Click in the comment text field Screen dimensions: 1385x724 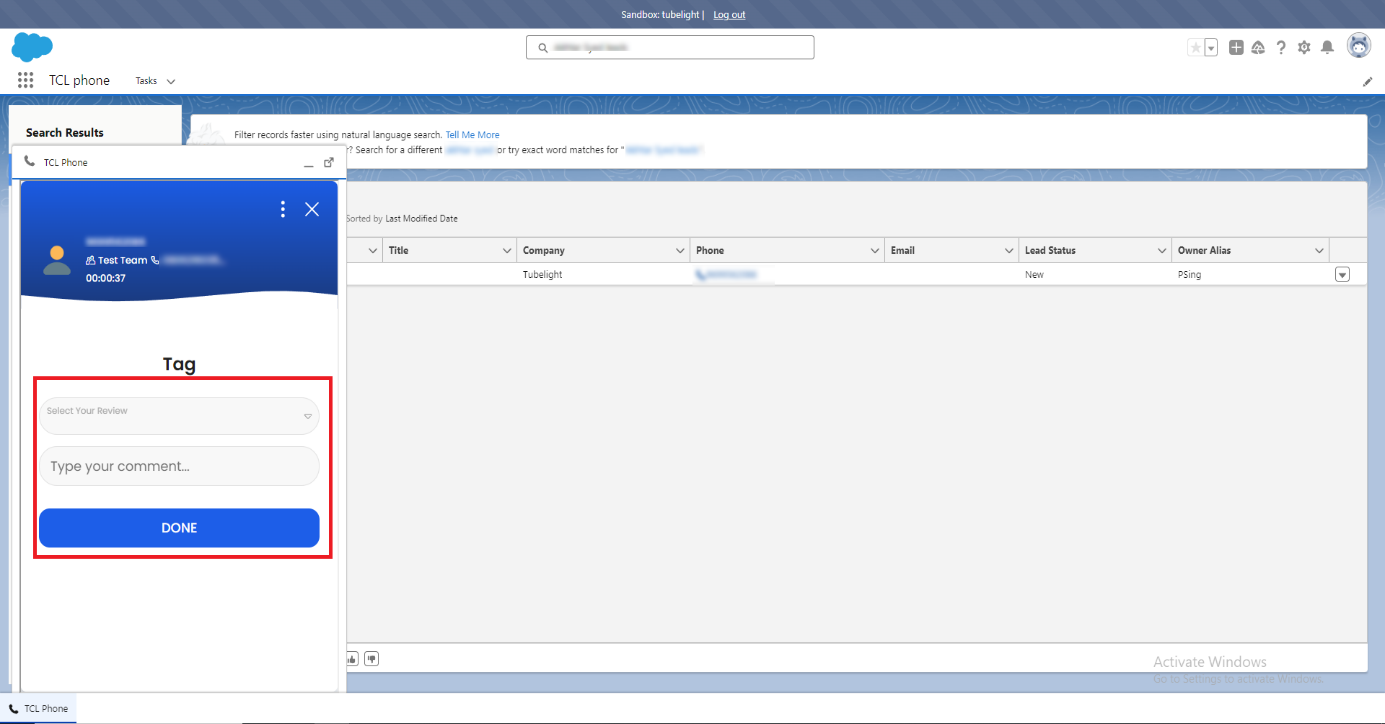click(x=179, y=466)
